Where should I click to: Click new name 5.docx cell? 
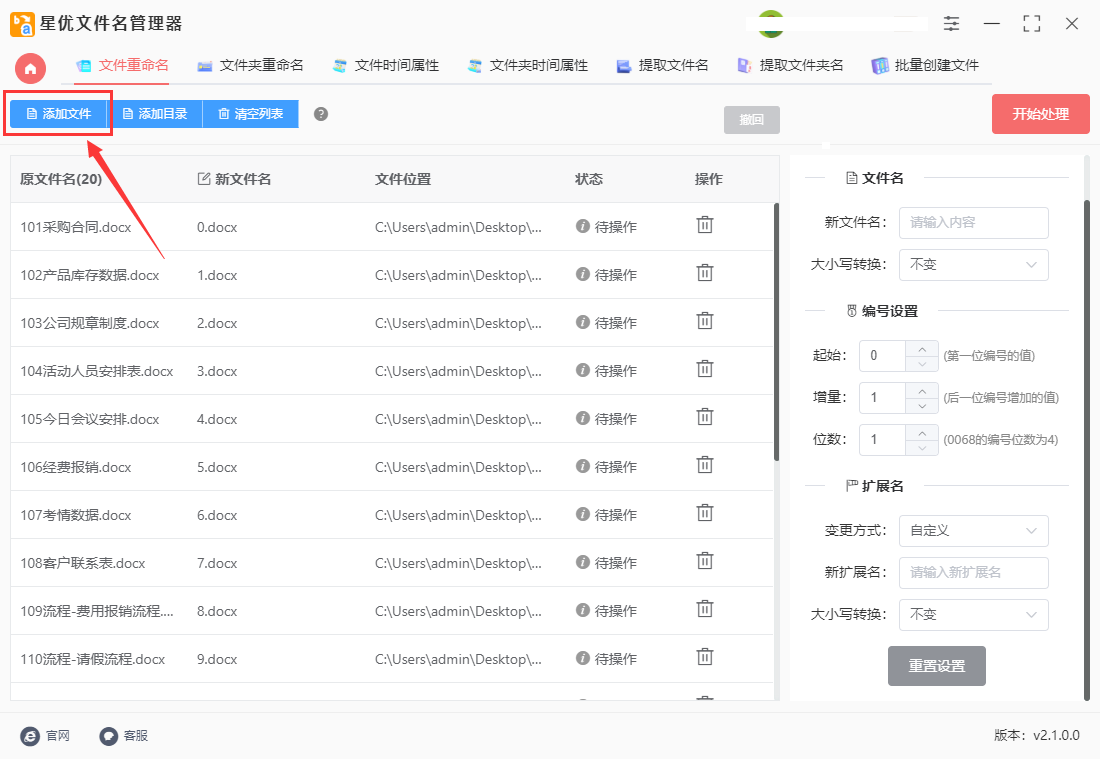217,467
